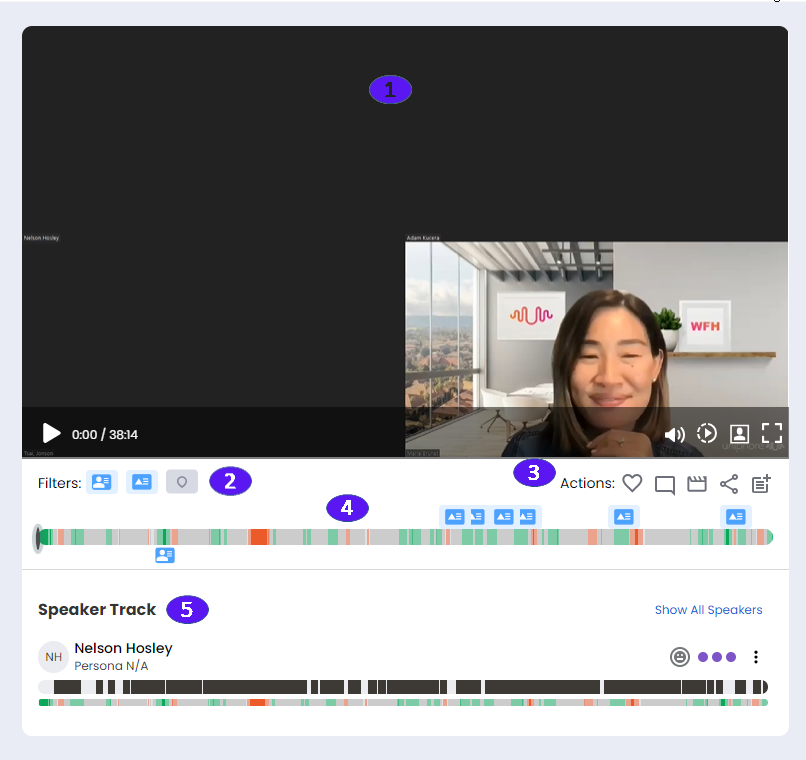Click the contact-card marker beneath the timeline

[x=164, y=555]
